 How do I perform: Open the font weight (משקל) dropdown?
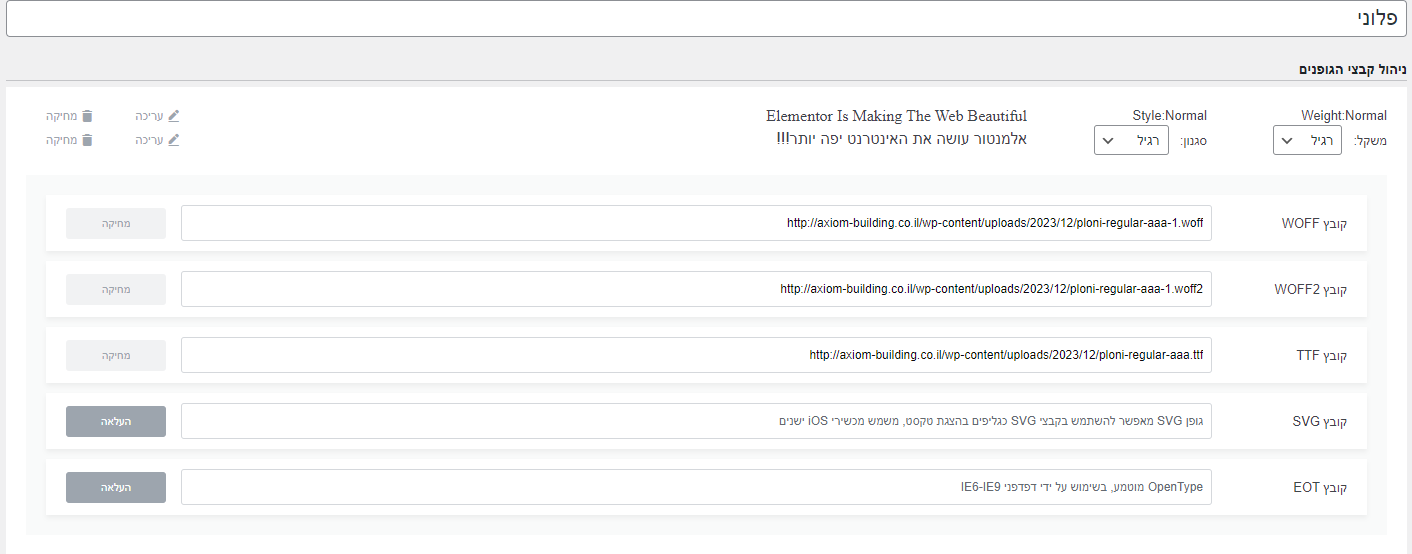pos(1307,140)
